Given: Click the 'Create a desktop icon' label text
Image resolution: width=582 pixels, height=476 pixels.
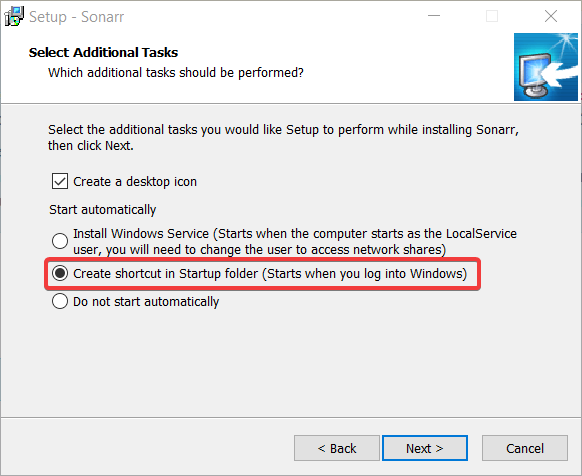Looking at the screenshot, I should point(135,182).
